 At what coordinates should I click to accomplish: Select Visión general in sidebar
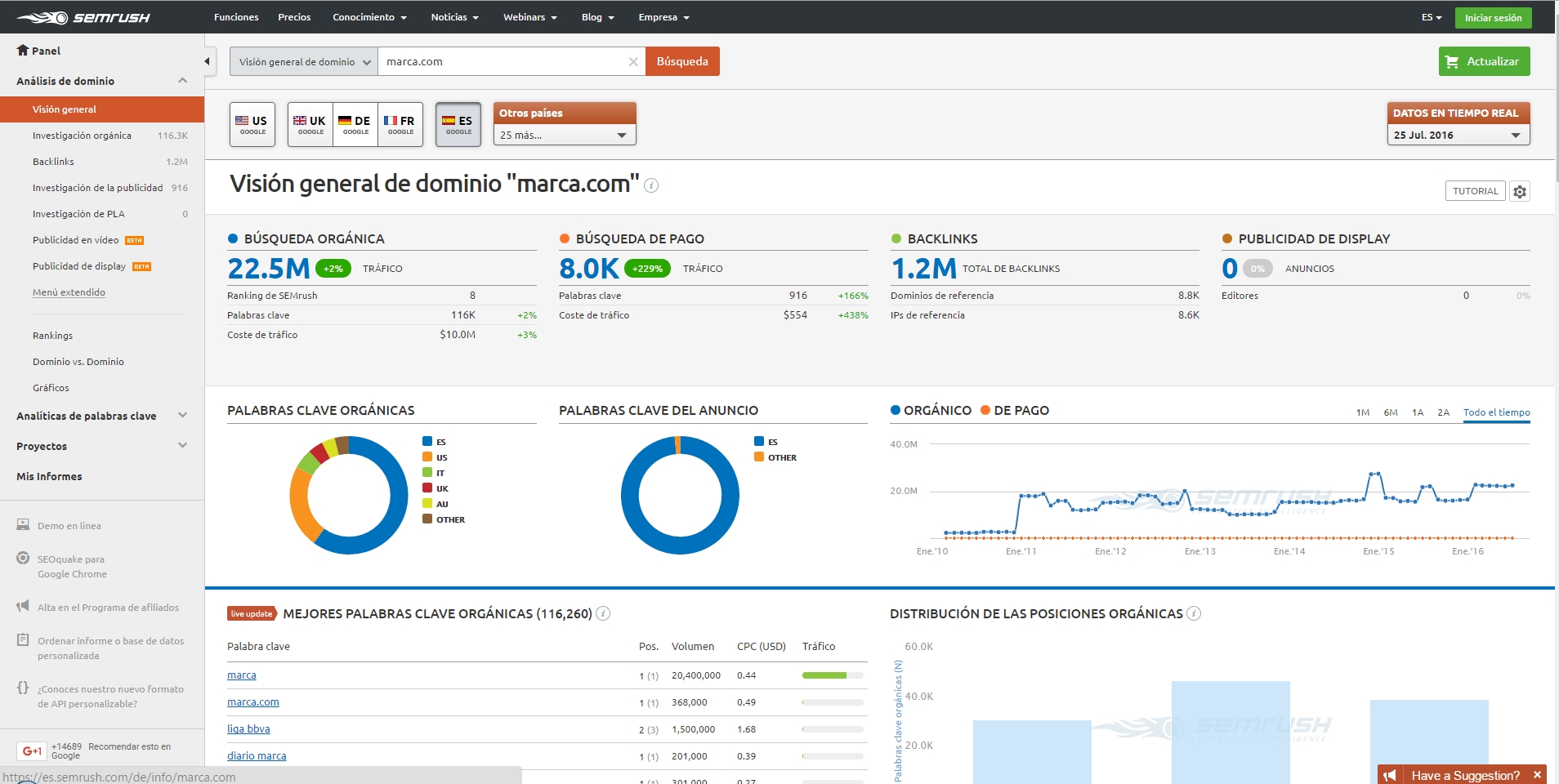[x=102, y=109]
